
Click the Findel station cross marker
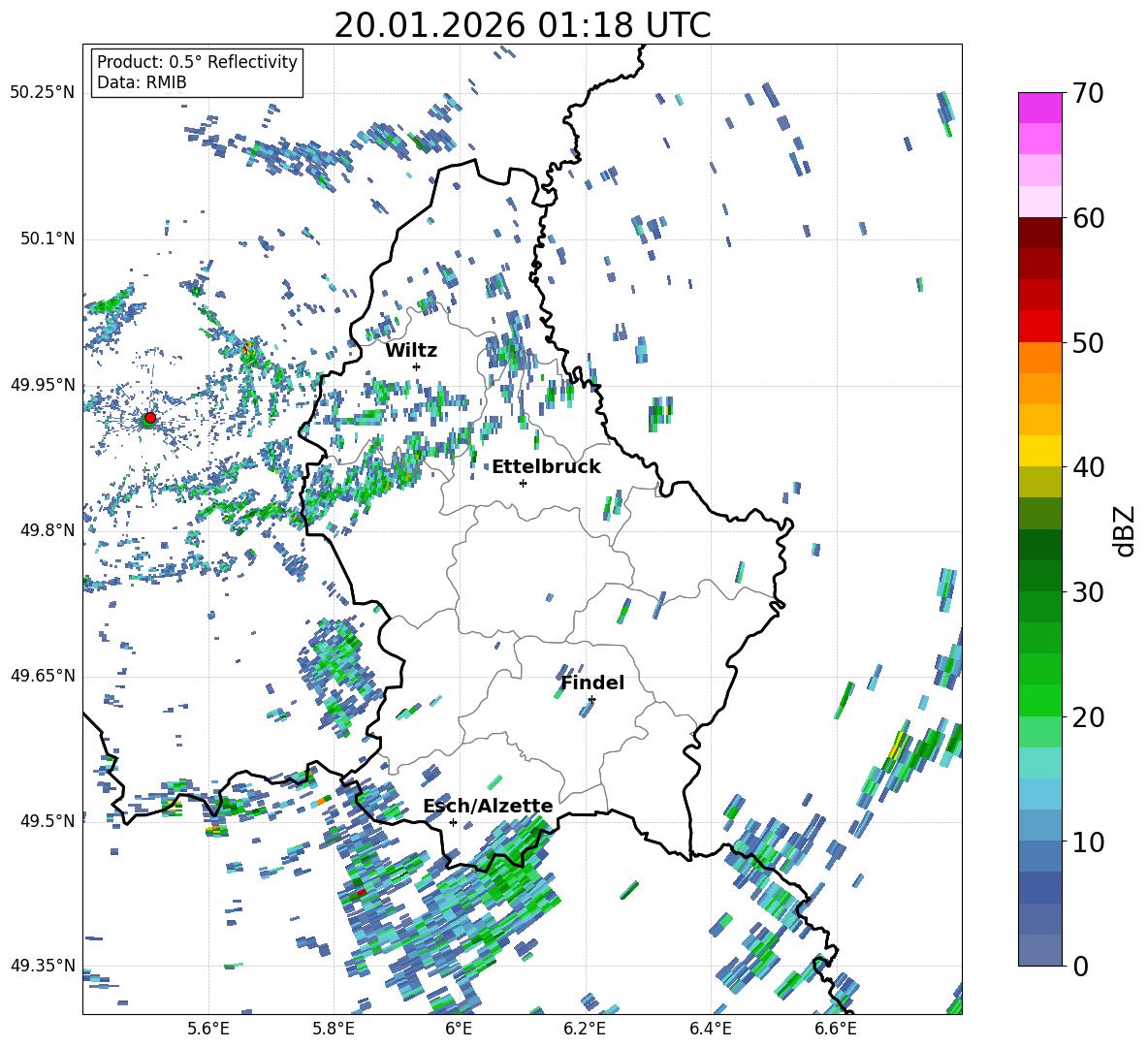pyautogui.click(x=591, y=700)
